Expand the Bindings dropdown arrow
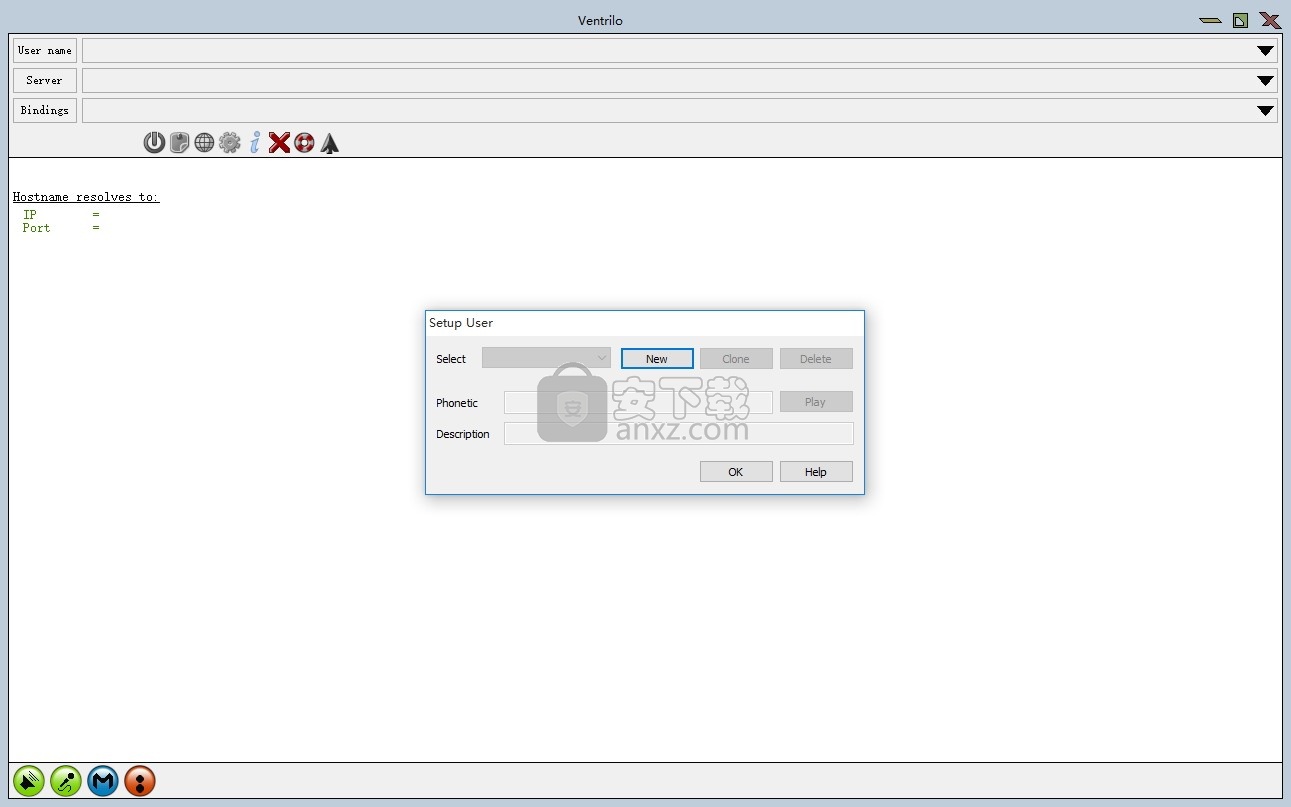 (x=1265, y=111)
